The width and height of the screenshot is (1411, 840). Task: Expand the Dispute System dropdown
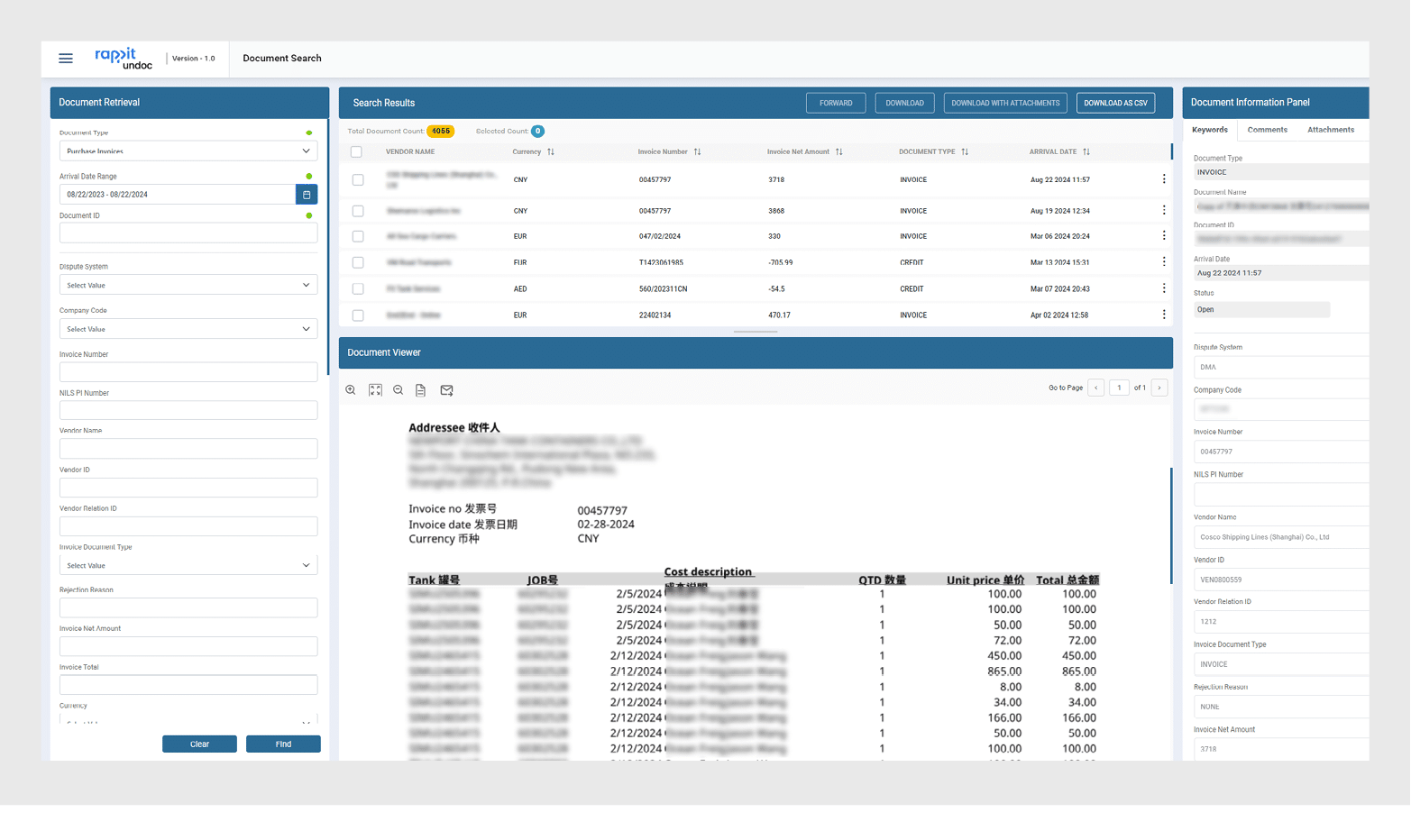tap(188, 286)
